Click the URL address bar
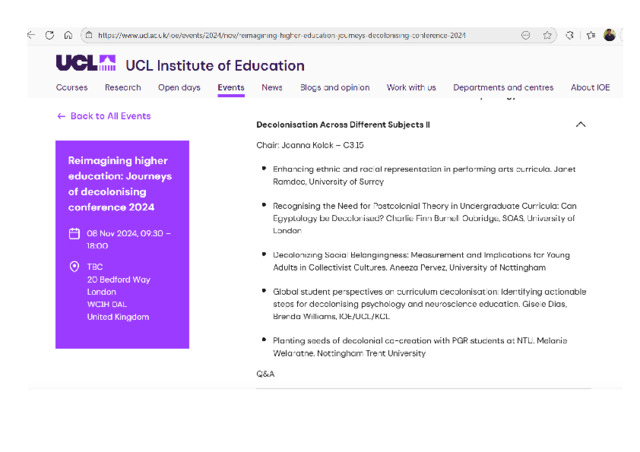640x452 pixels. [x=300, y=35]
